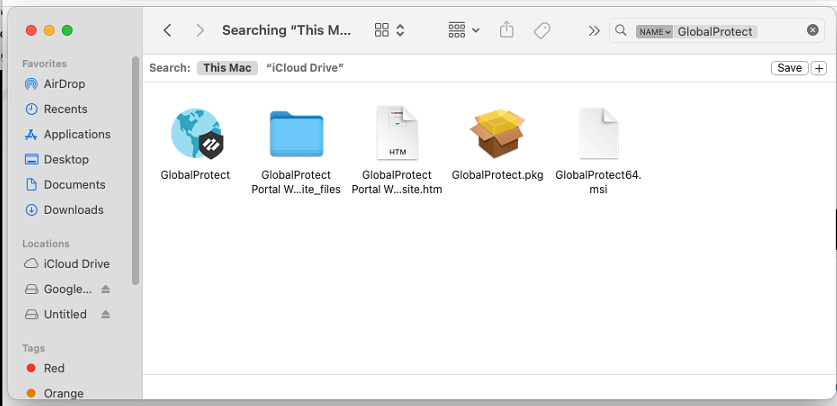Open Applications in the sidebar
Image resolution: width=837 pixels, height=406 pixels.
(77, 134)
